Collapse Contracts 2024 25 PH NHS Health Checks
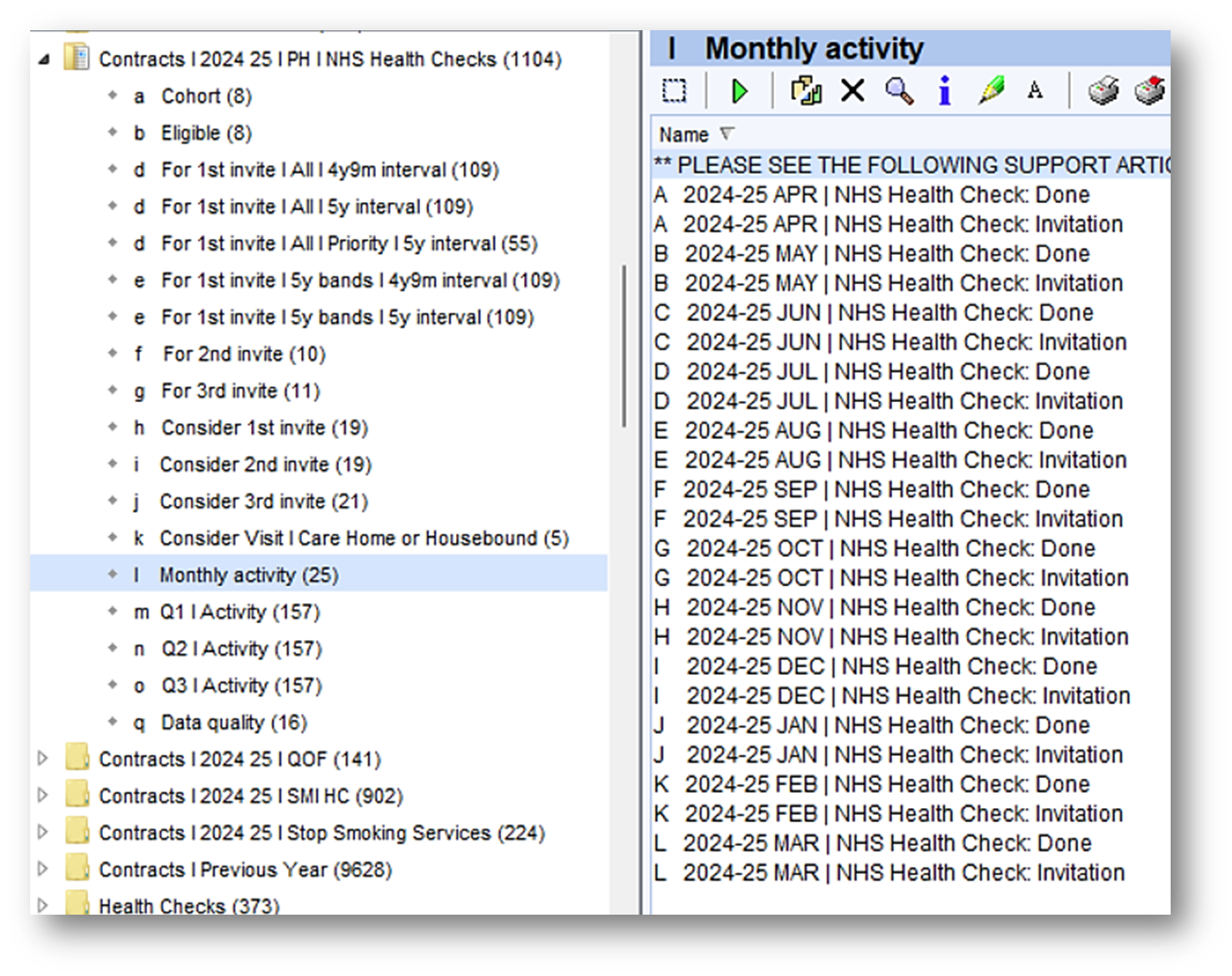 (43, 59)
